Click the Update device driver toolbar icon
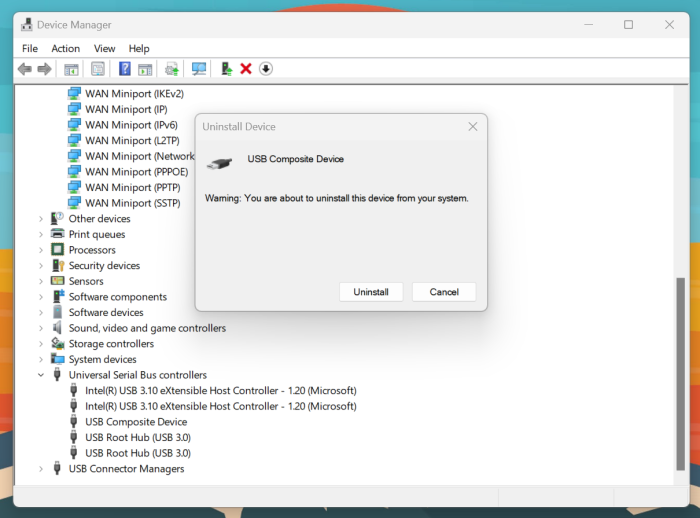700x518 pixels. coord(172,69)
